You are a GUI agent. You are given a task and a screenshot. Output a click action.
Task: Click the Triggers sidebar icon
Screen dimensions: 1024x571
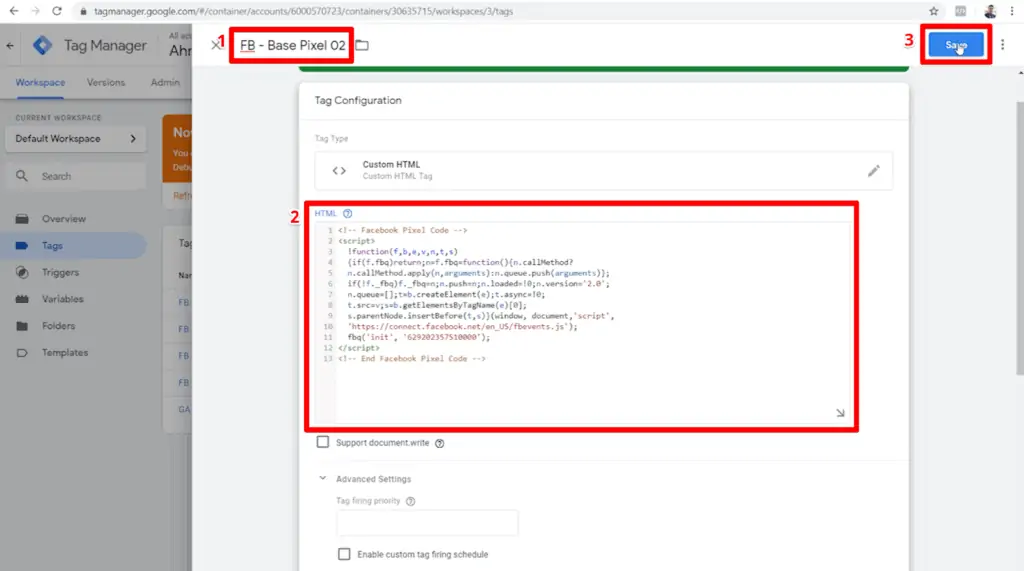22,272
